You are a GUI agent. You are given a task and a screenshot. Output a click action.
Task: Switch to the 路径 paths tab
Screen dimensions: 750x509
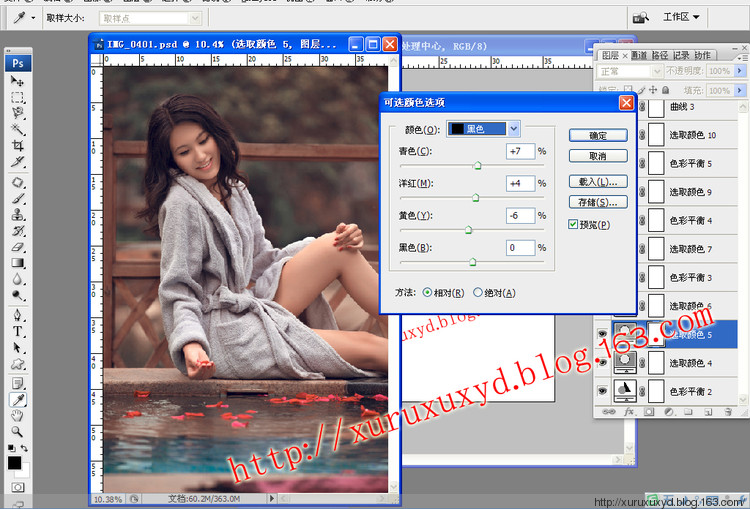point(660,55)
